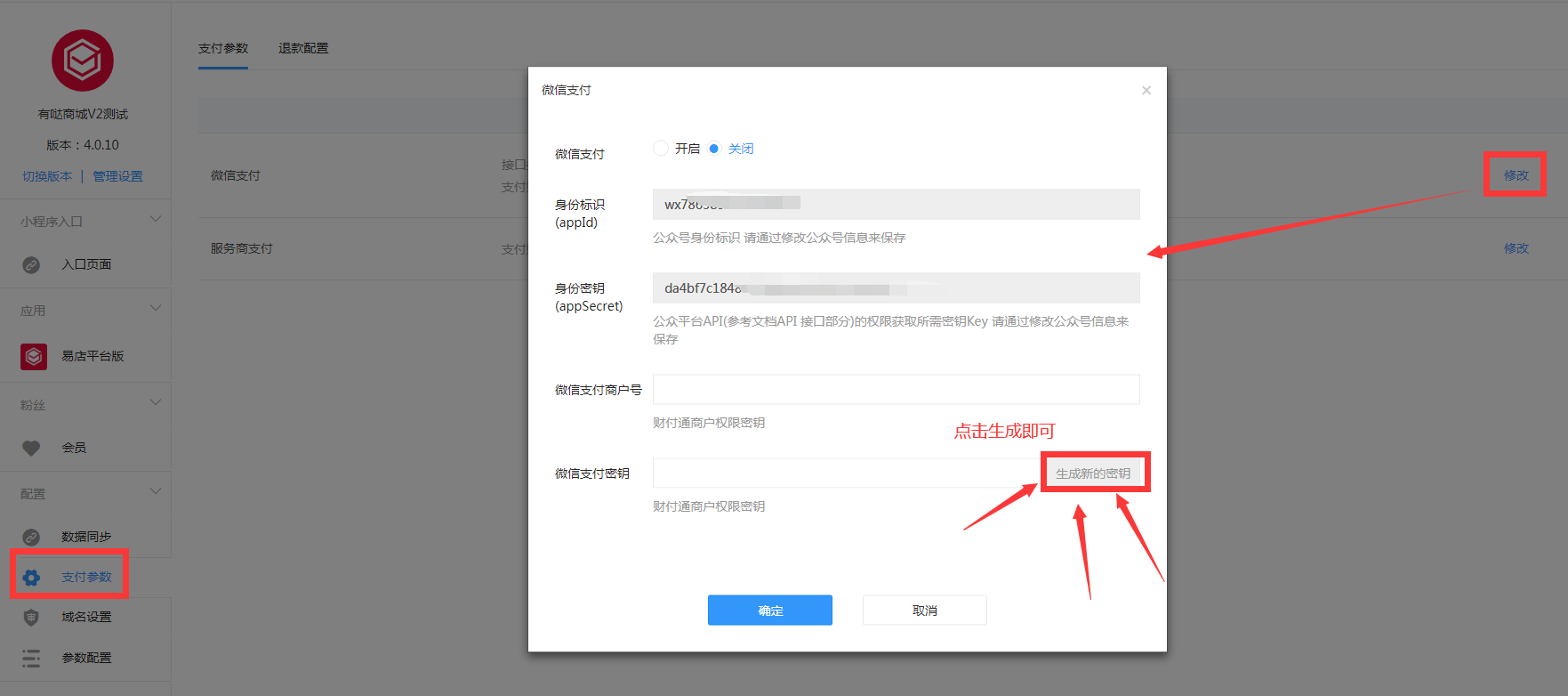This screenshot has width=1568, height=696.
Task: Click hint text 公众号身份标识 请通过修改公众号信息来保存
Action: coord(779,238)
